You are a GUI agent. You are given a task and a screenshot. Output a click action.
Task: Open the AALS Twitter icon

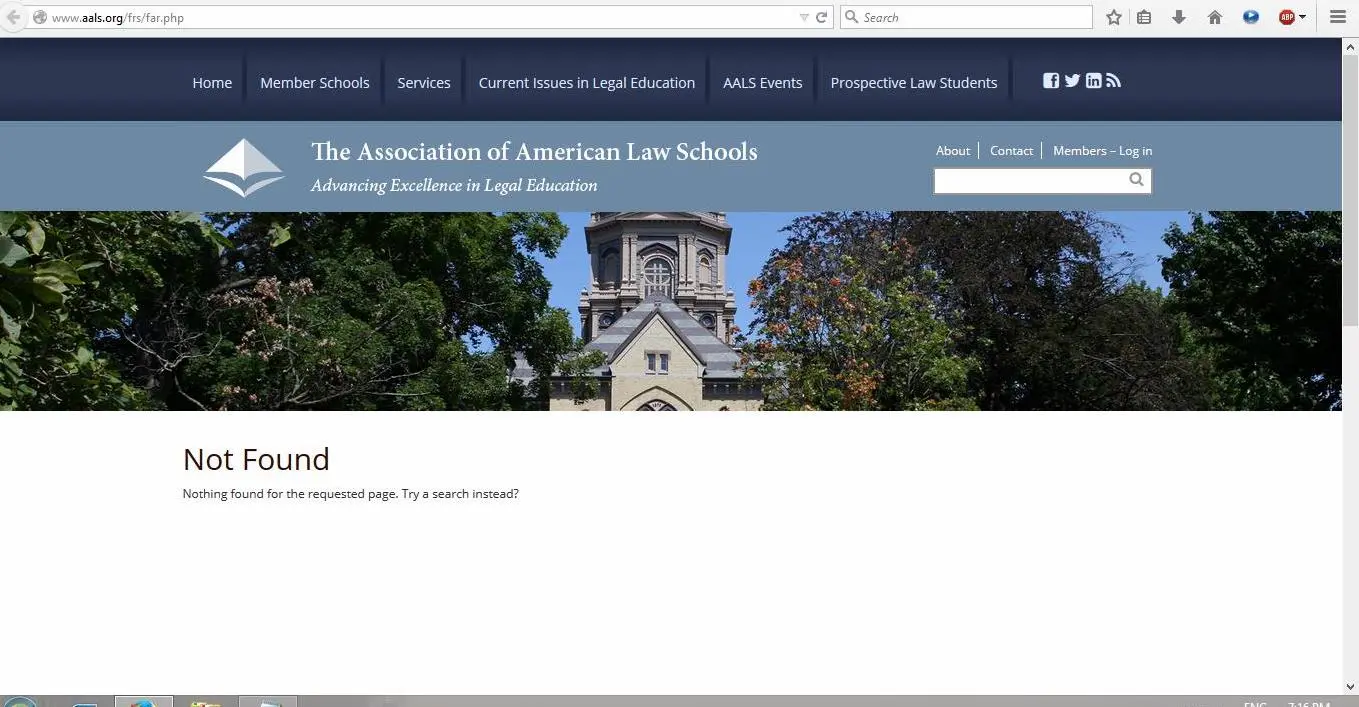(1072, 81)
